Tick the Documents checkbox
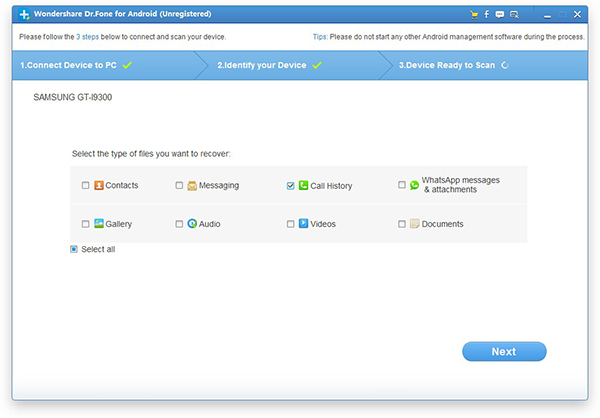This screenshot has width=600, height=418. point(401,224)
